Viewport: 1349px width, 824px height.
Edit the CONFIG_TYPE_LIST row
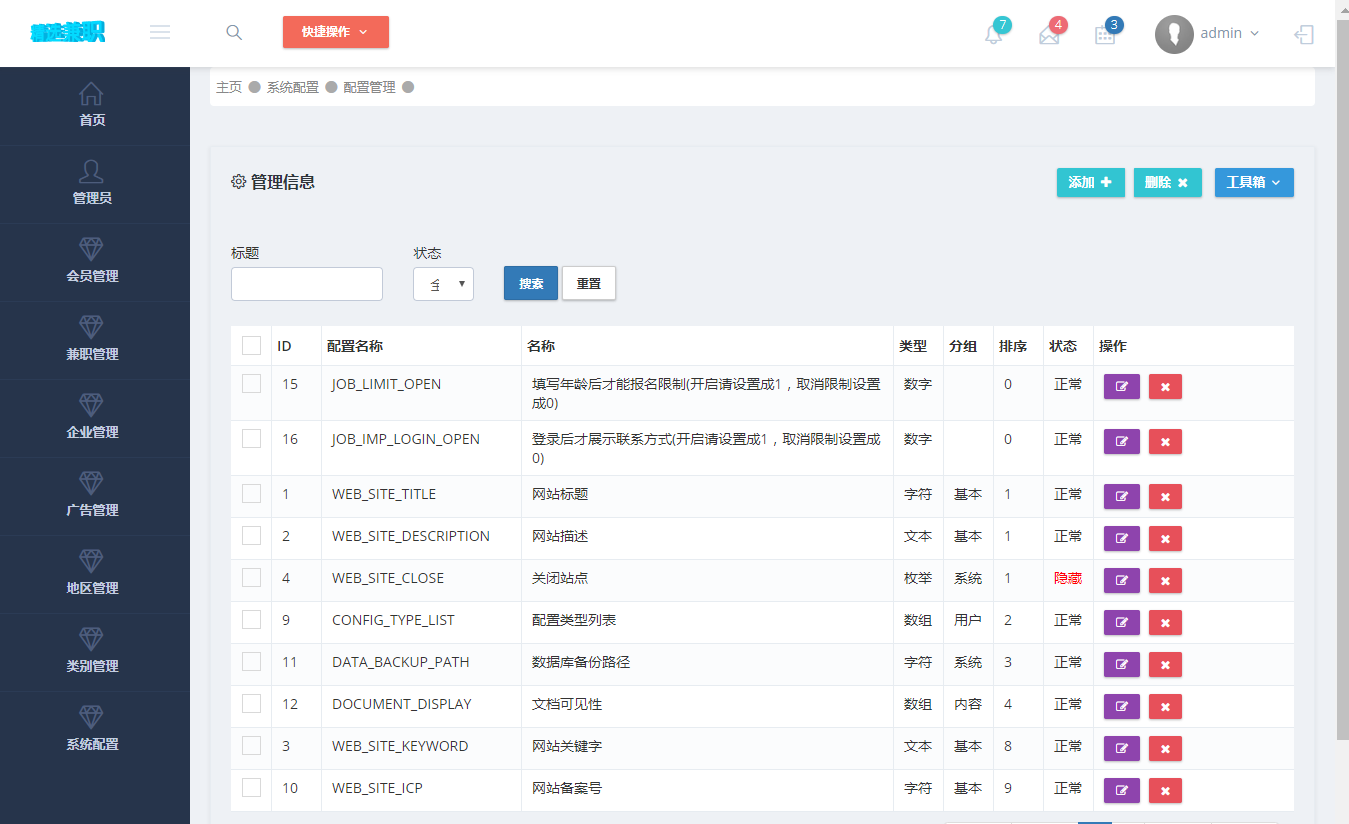(x=1122, y=622)
